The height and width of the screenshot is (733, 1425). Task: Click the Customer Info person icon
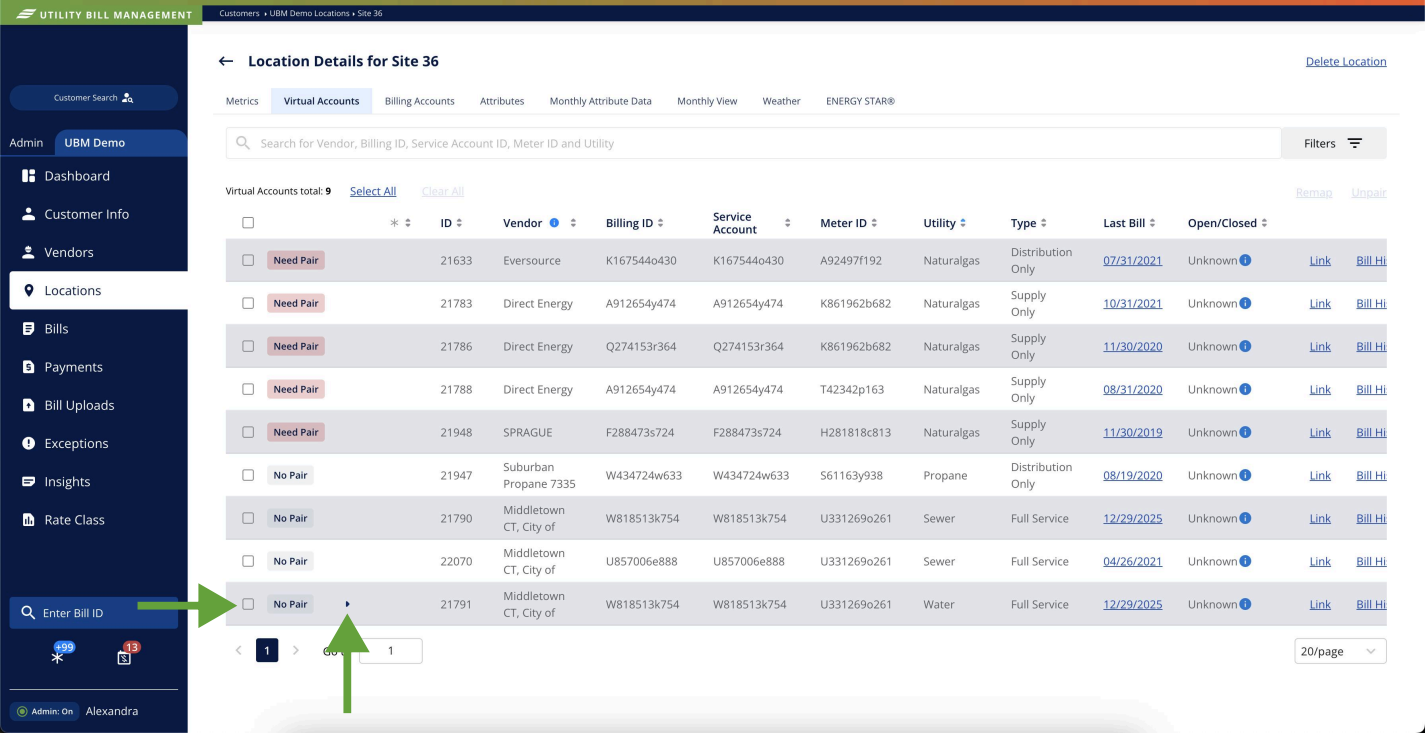coord(28,214)
